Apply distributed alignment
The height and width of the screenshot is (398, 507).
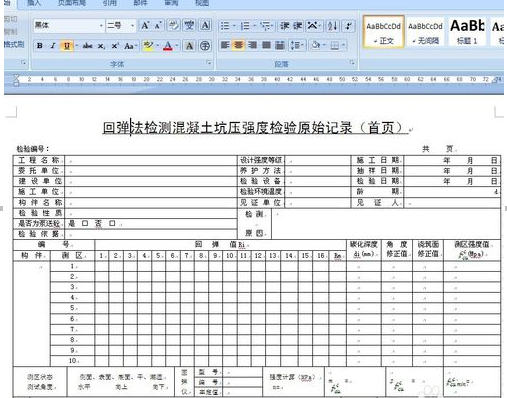tap(280, 45)
